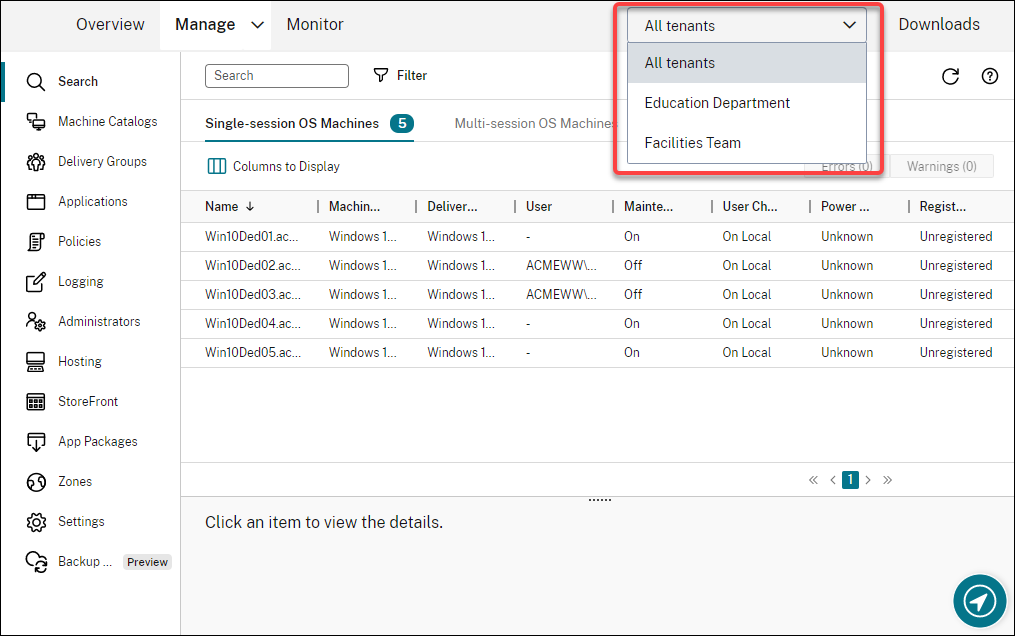The height and width of the screenshot is (636, 1015).
Task: Switch to the Monitor tab
Action: pyautogui.click(x=315, y=25)
